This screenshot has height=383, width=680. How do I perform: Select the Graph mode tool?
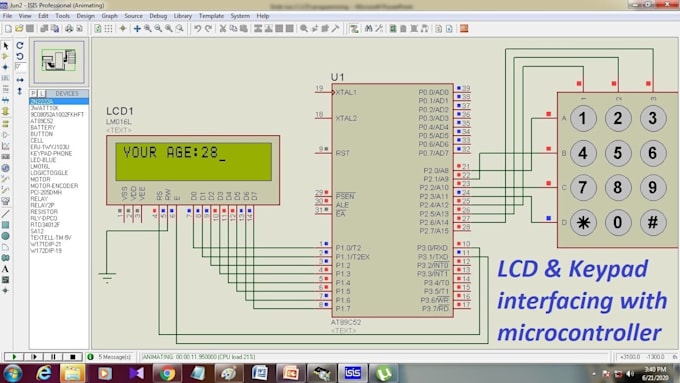(6, 146)
